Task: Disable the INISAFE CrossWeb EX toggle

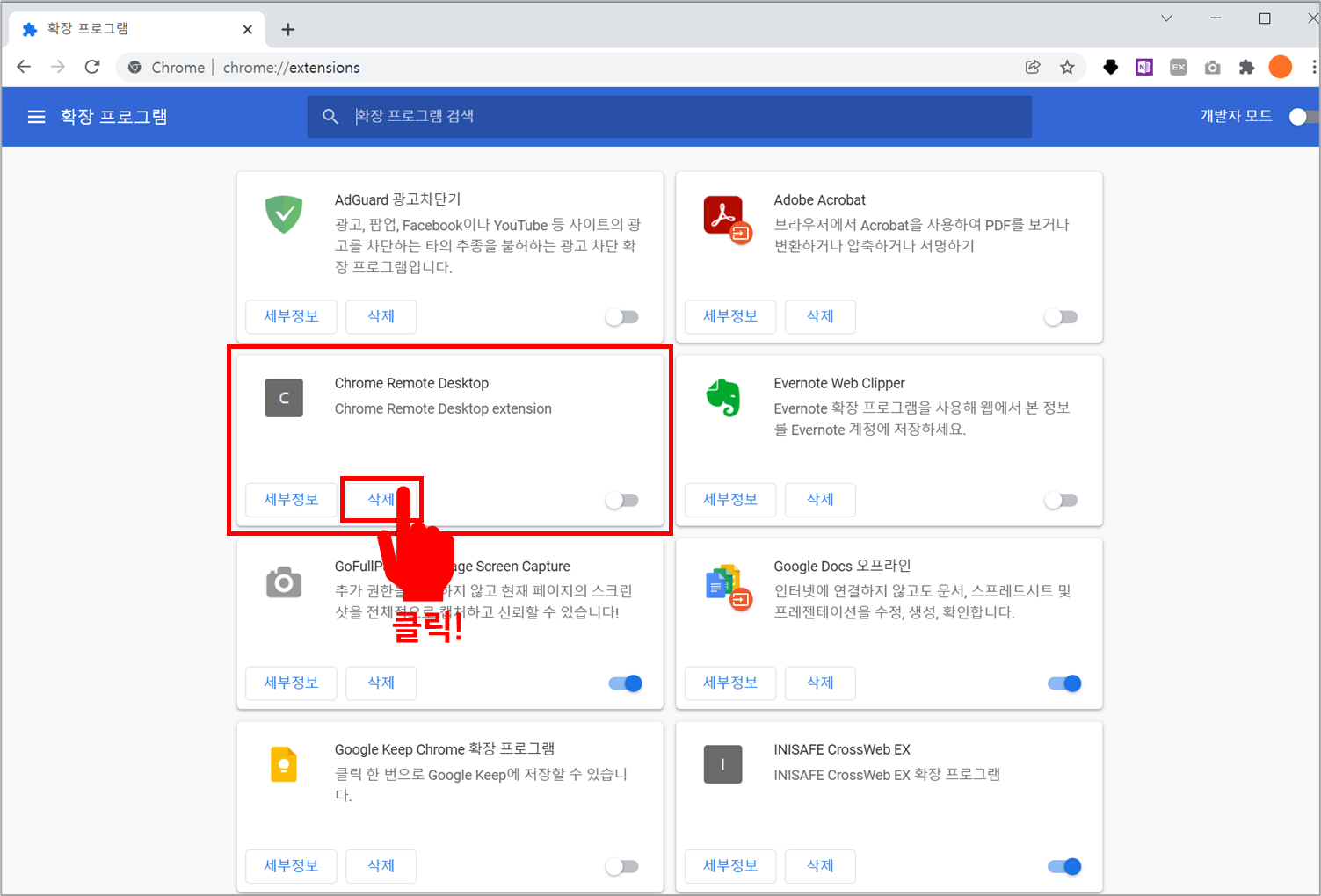Action: point(1064,867)
